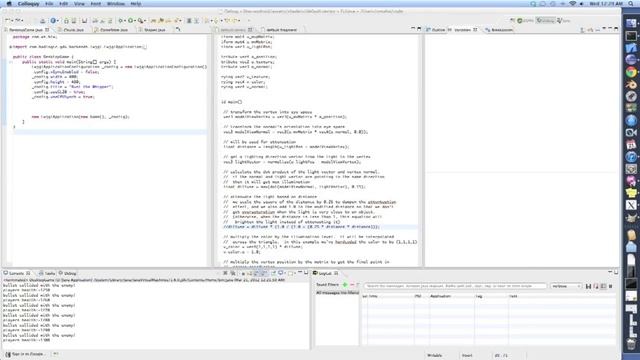Click the 'new LwjglApplication' code line
This screenshot has width=640, height=360.
(80, 117)
